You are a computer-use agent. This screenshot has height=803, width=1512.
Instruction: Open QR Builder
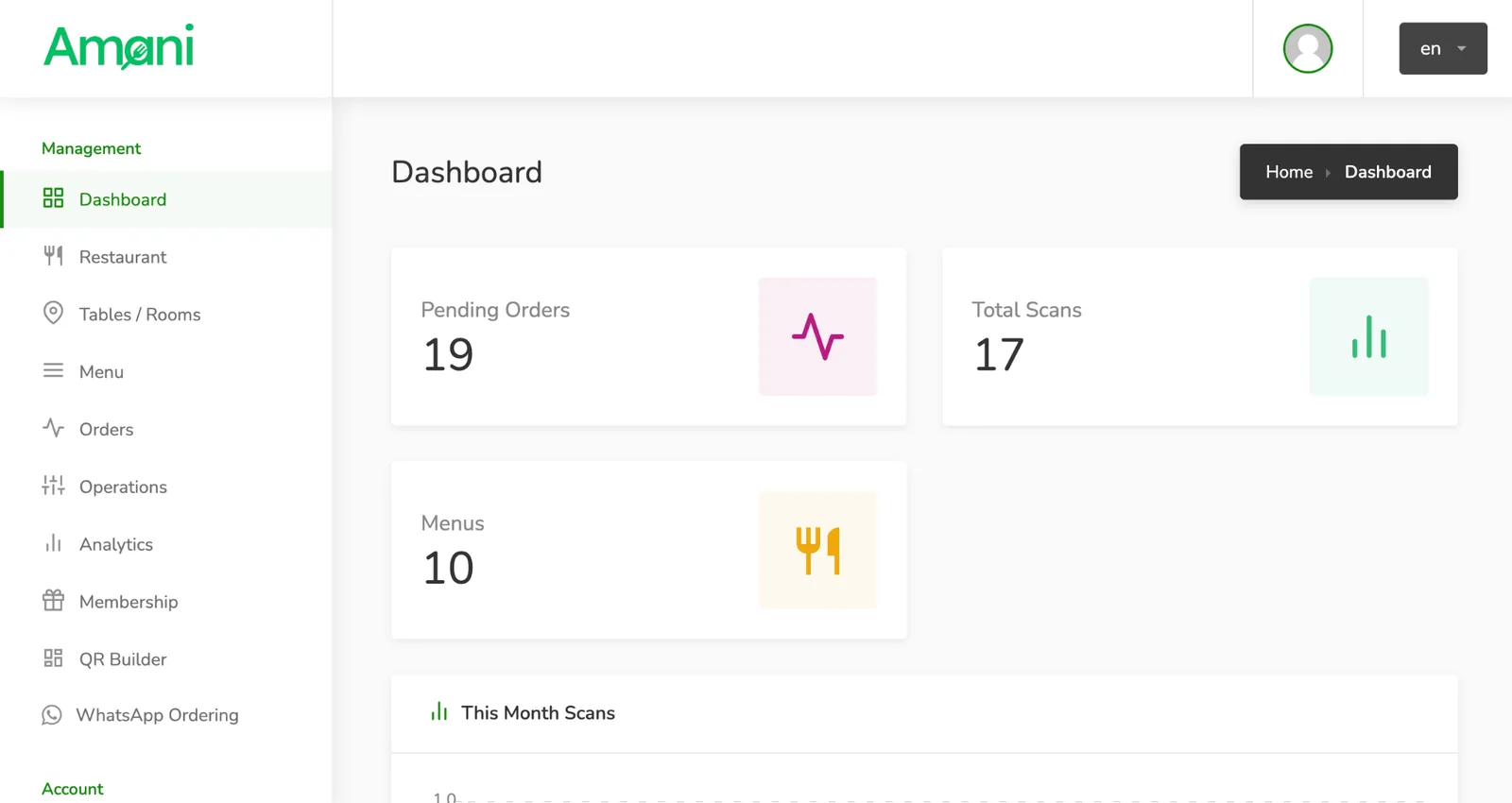166,659
